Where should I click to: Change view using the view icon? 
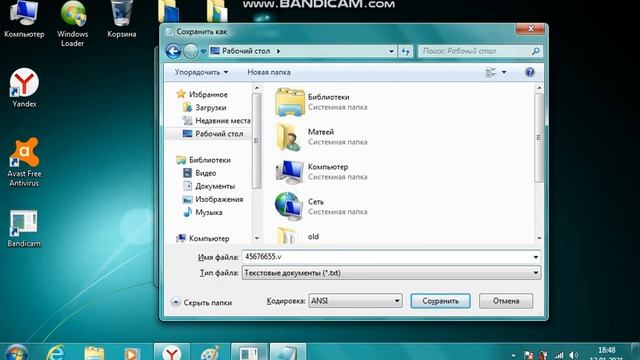490,73
